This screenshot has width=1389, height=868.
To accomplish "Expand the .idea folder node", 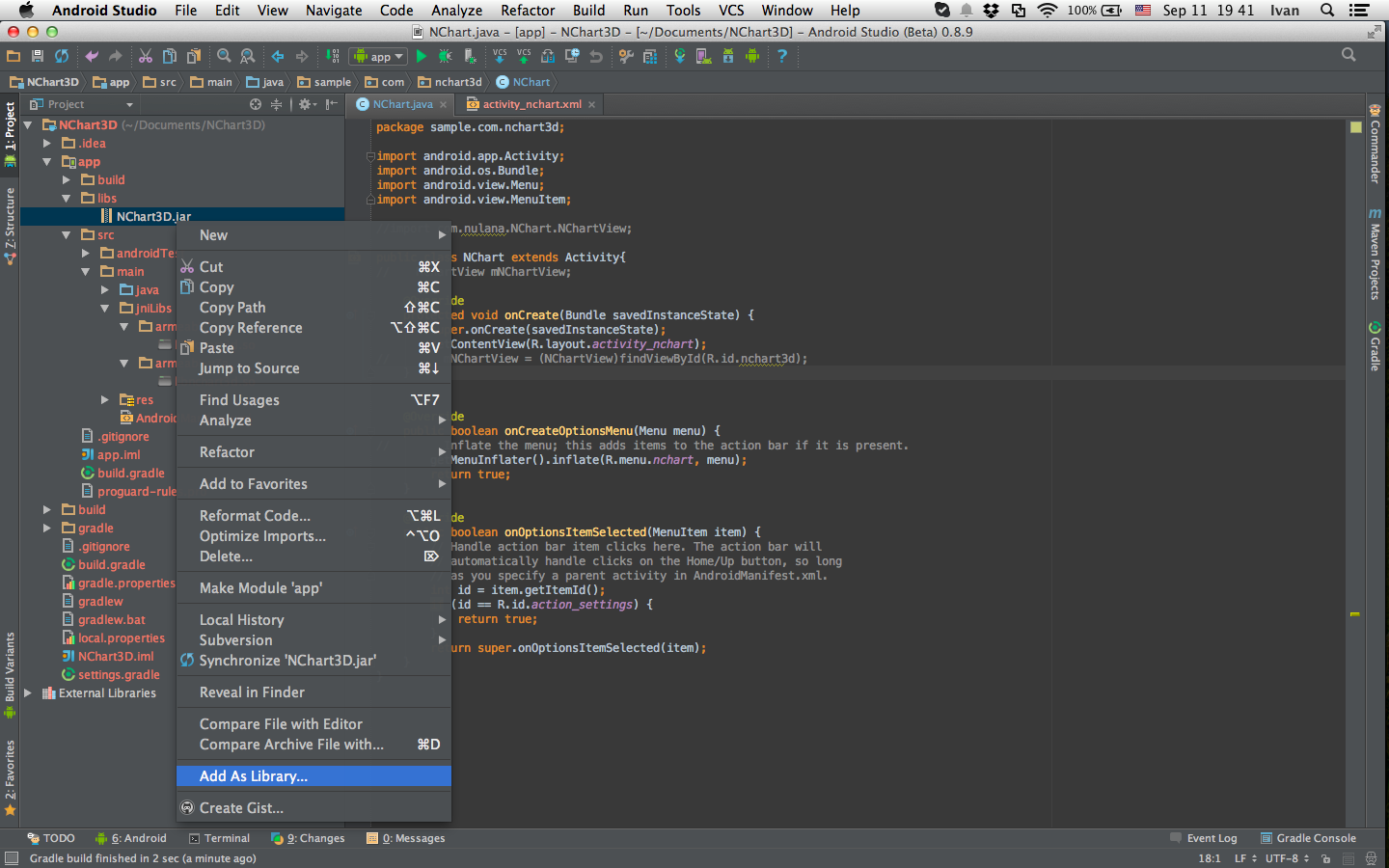I will (46, 144).
